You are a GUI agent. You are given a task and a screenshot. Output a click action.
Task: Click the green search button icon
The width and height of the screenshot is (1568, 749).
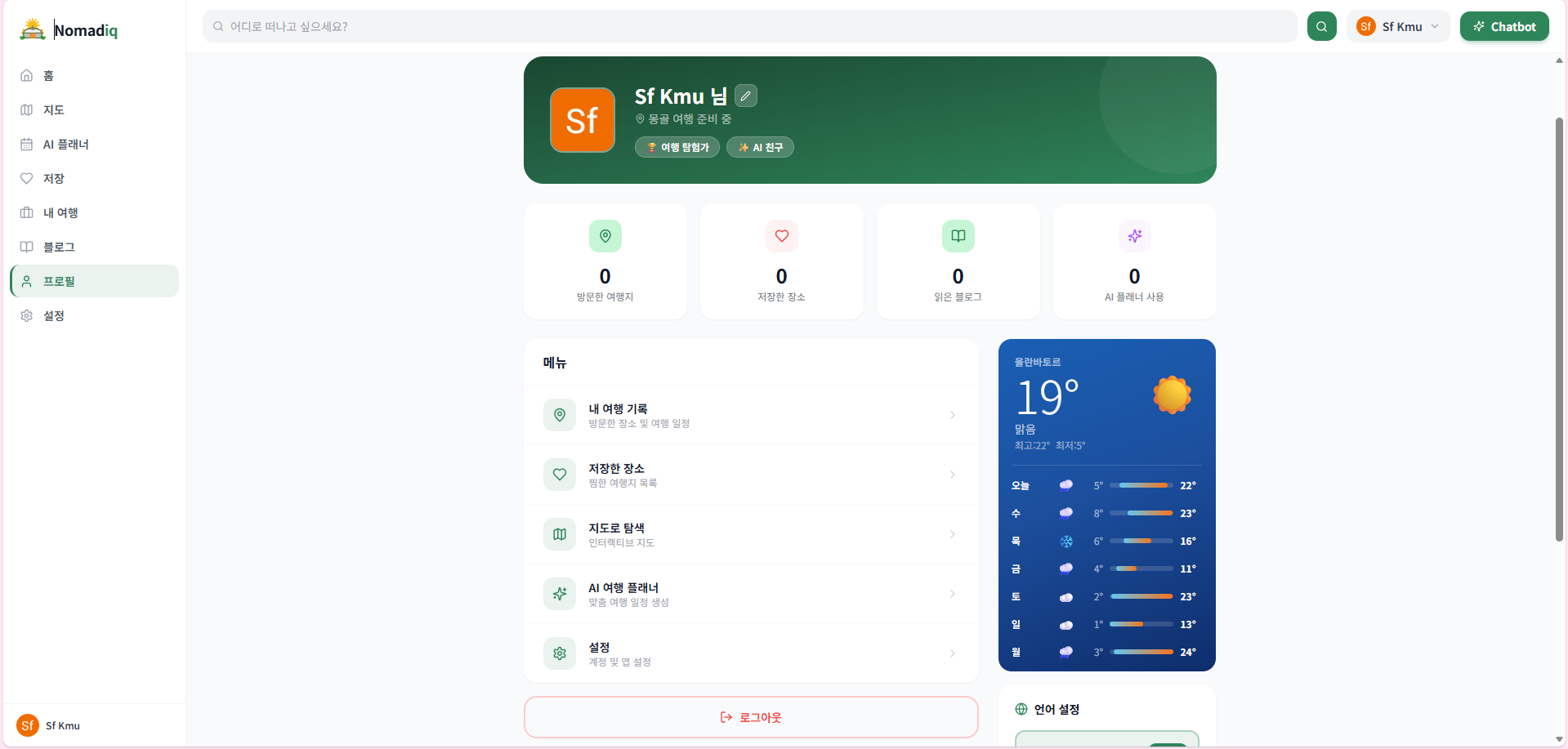coord(1321,26)
